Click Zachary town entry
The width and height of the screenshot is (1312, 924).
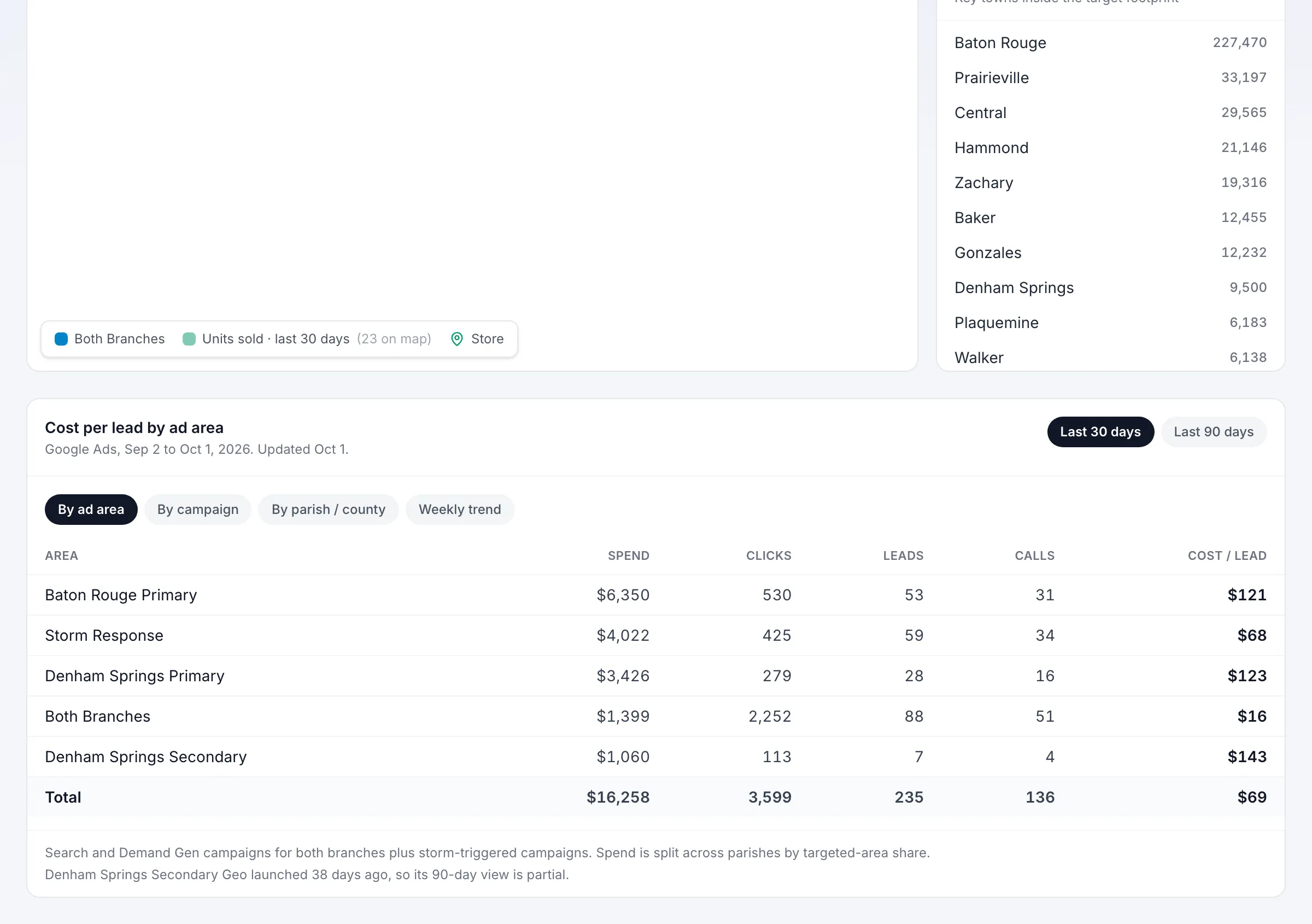[983, 183]
